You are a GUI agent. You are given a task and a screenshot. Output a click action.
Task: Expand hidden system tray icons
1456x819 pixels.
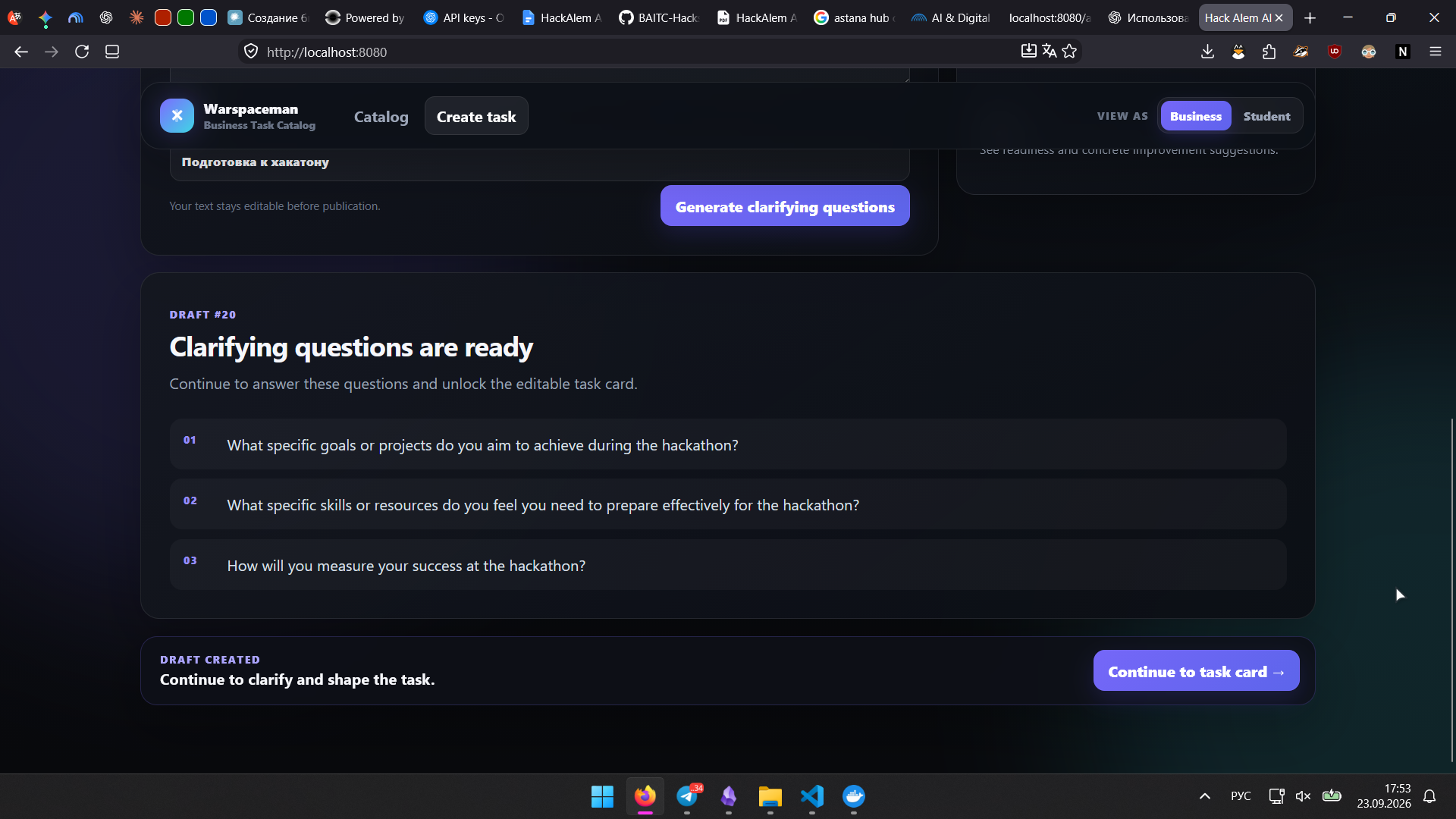click(x=1204, y=795)
